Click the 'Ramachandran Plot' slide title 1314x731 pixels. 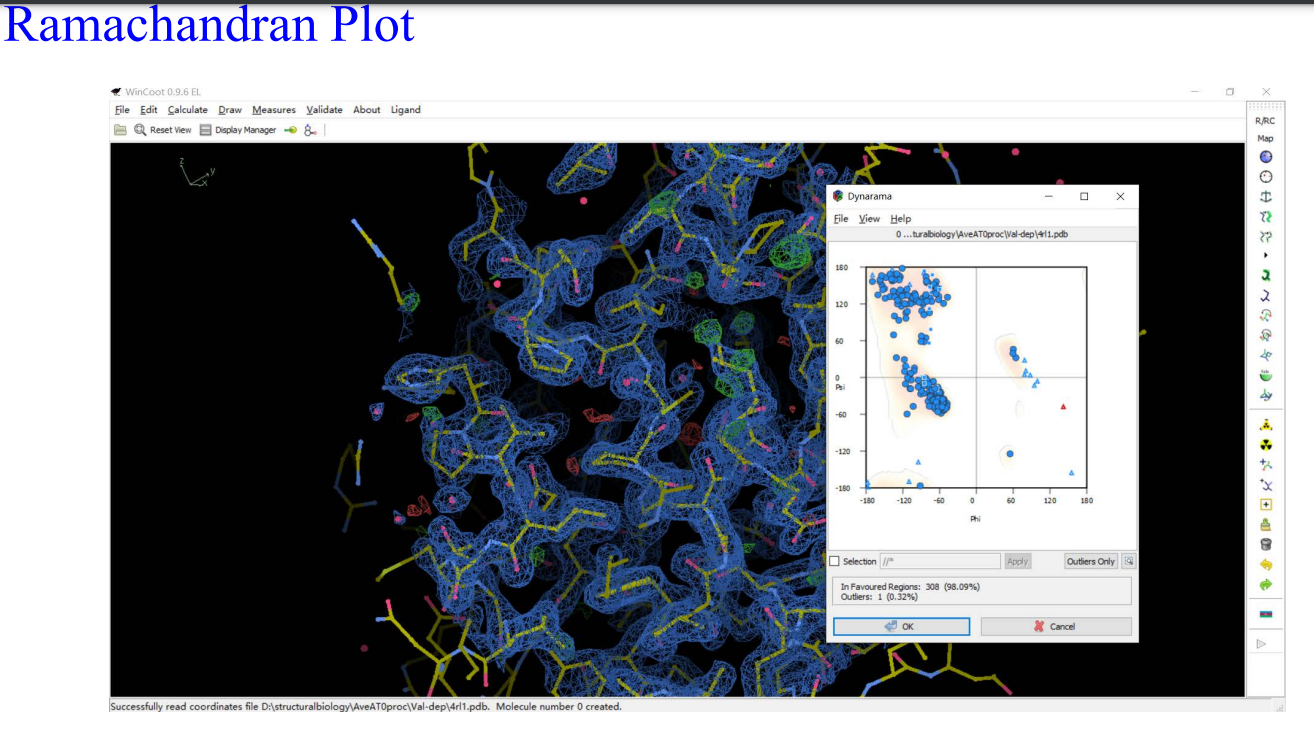tap(209, 25)
